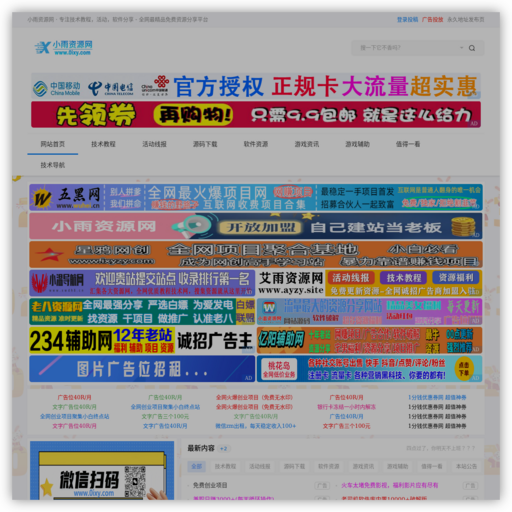Select 软件资源 in the main navigation
Screen dimensions: 512x512
click(256, 144)
